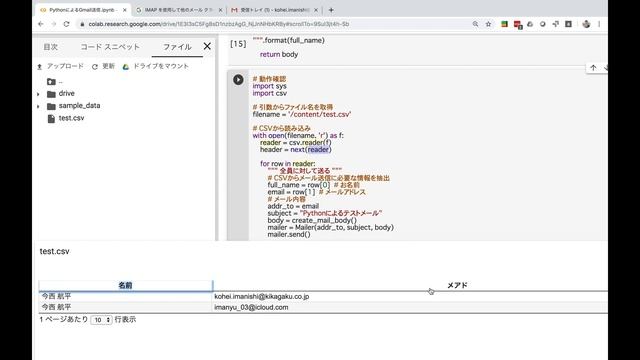Sort by the 名前 column header

pyautogui.click(x=125, y=285)
